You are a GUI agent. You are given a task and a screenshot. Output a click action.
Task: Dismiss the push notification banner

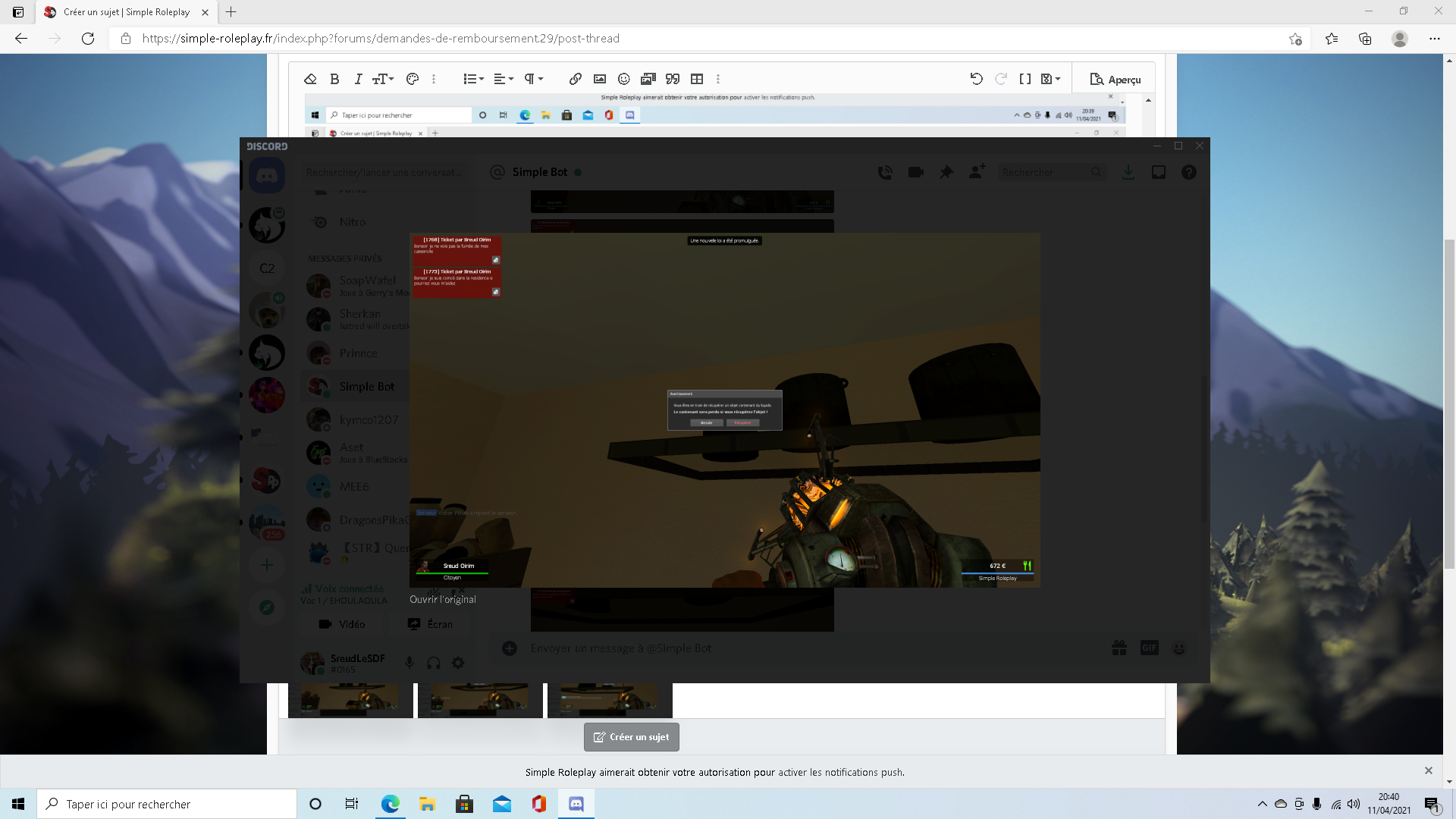point(1429,770)
